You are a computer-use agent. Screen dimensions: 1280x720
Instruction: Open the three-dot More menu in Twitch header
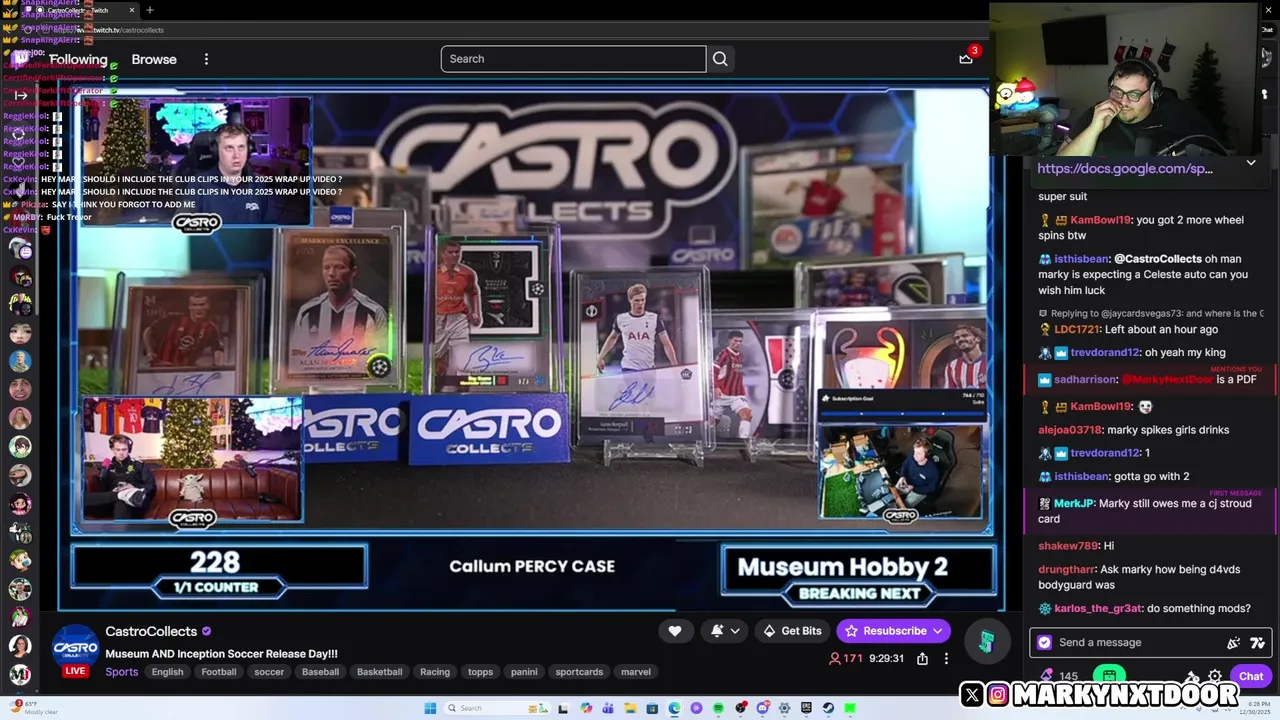coord(206,59)
